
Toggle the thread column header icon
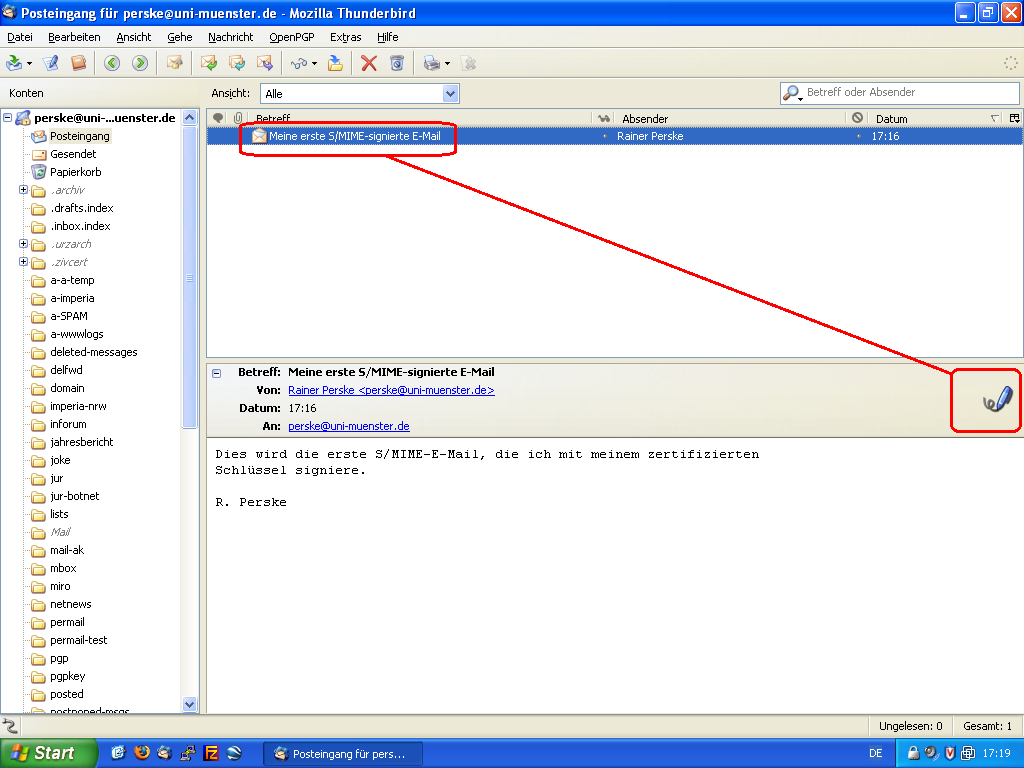click(x=218, y=118)
